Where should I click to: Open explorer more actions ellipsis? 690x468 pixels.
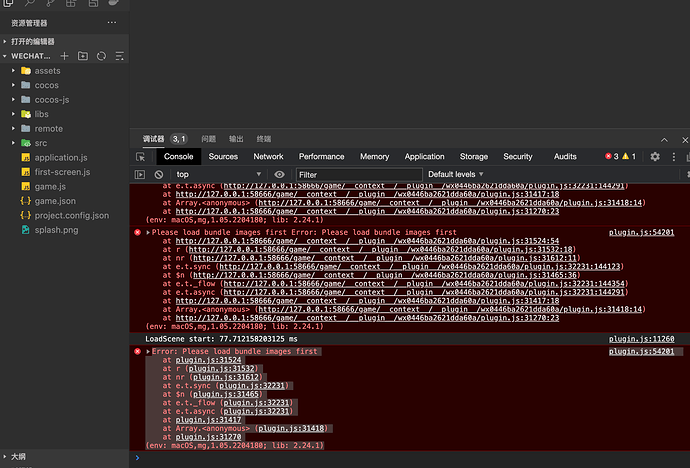click(x=112, y=22)
